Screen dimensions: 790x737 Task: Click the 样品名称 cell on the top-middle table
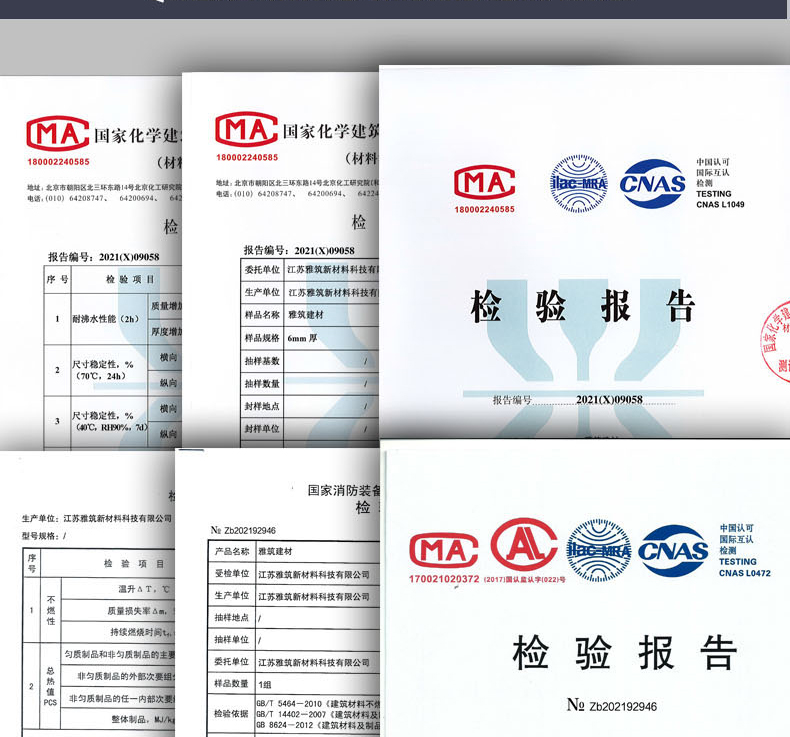point(262,315)
